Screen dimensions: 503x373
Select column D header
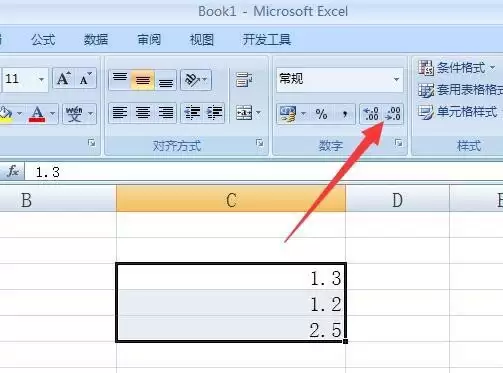click(397, 199)
